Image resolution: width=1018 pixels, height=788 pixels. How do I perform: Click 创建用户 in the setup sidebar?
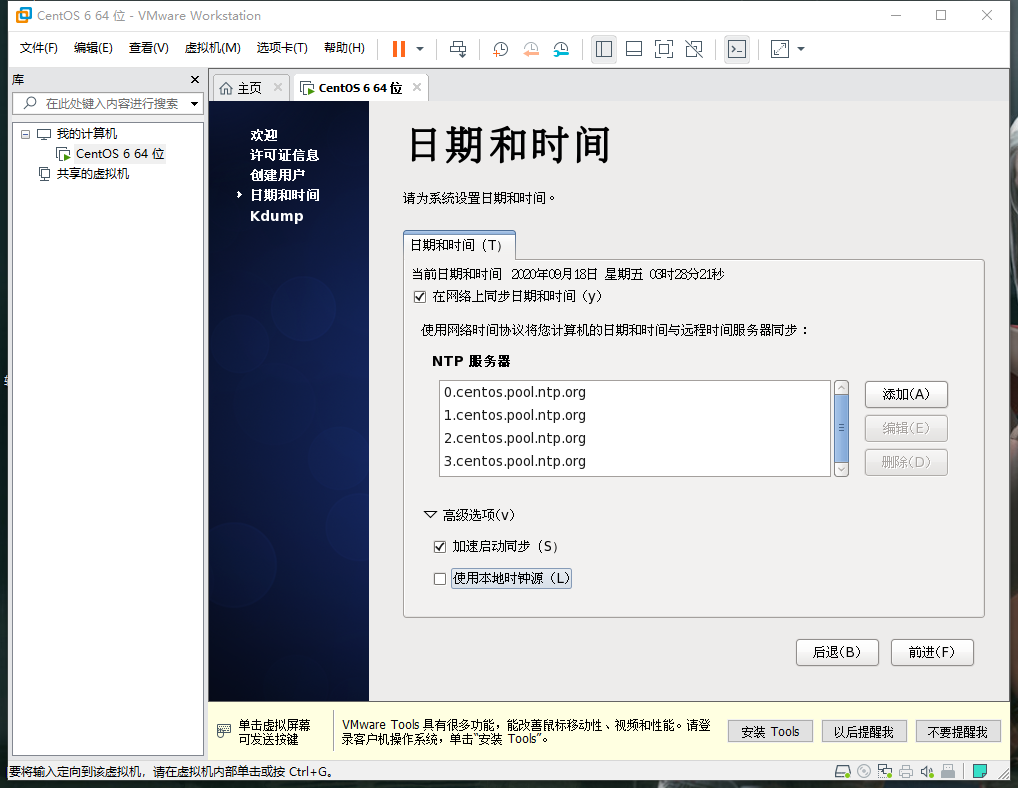pos(277,175)
